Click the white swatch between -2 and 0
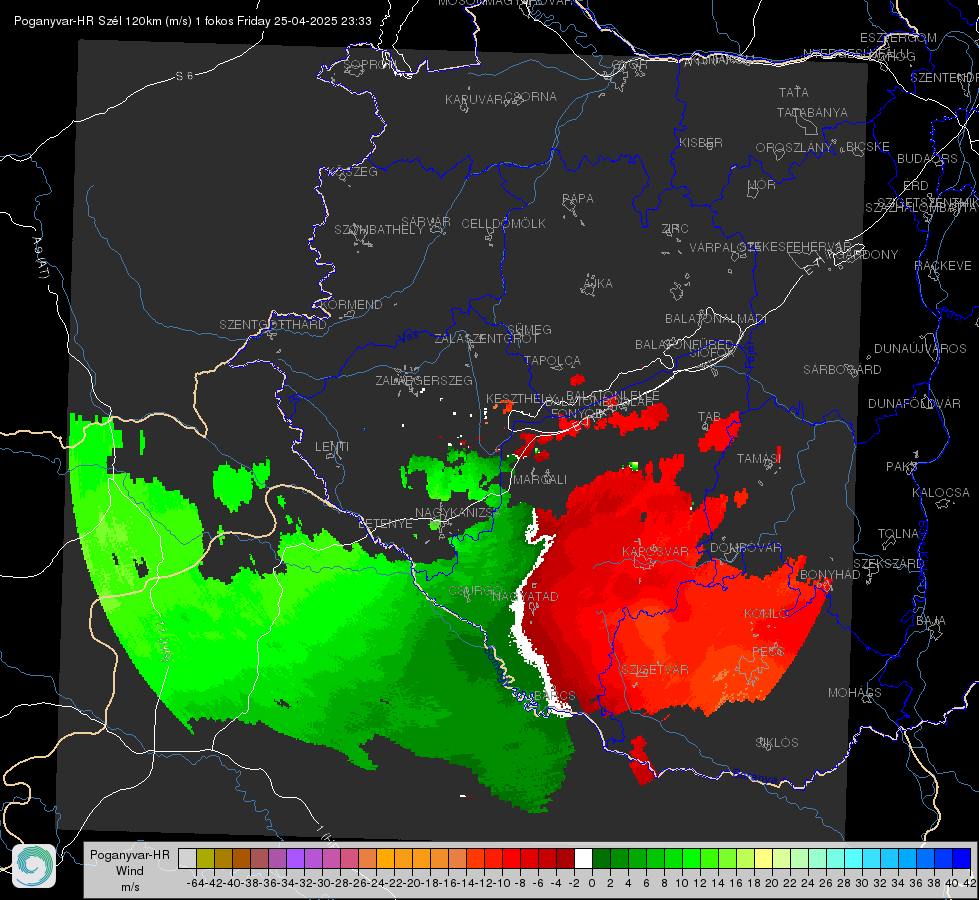The image size is (979, 900). pyautogui.click(x=583, y=858)
